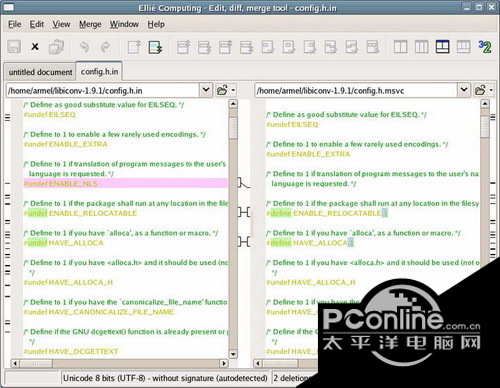Click the left file path input field

(x=103, y=91)
